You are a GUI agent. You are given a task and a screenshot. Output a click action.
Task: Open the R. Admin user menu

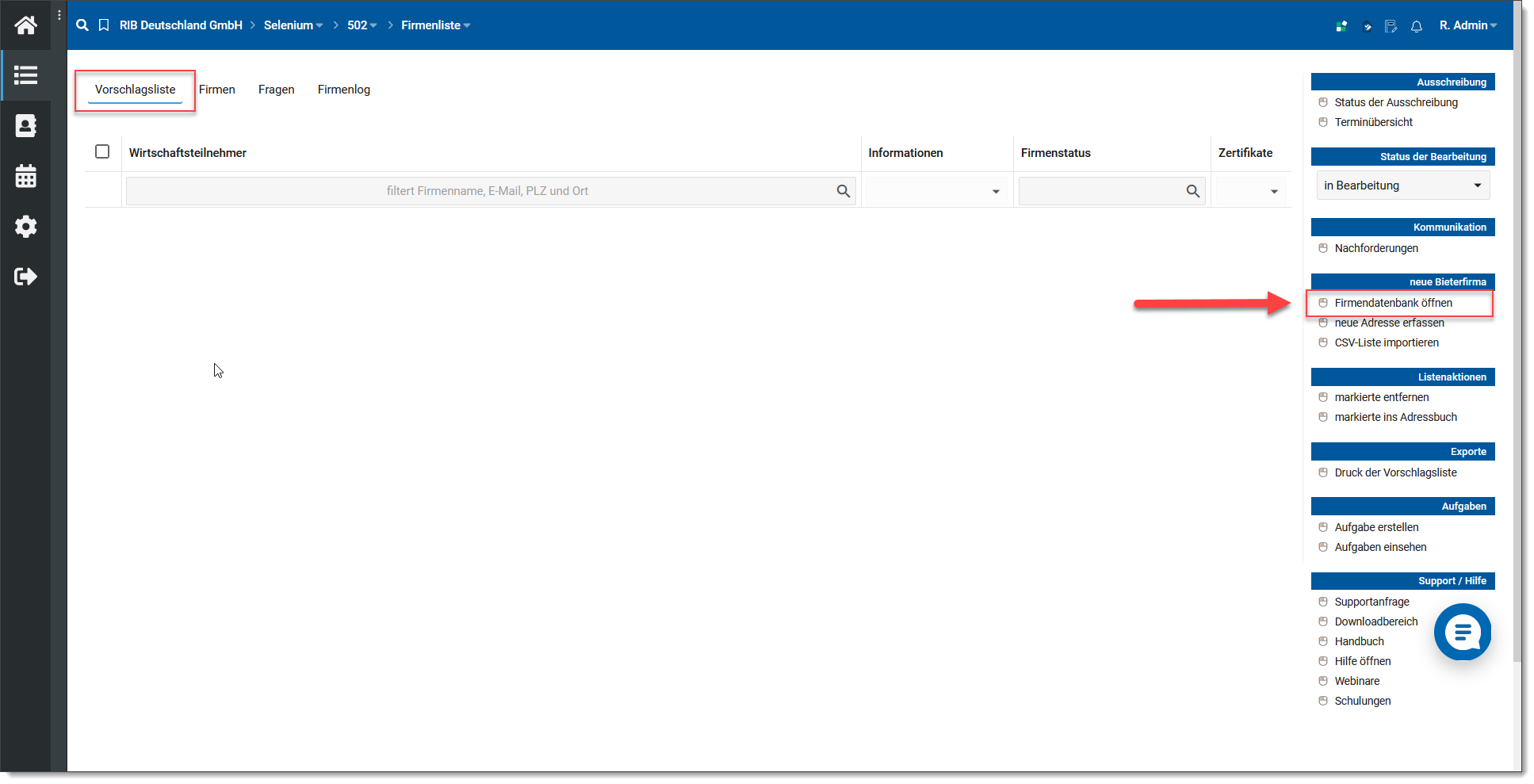(x=1467, y=25)
